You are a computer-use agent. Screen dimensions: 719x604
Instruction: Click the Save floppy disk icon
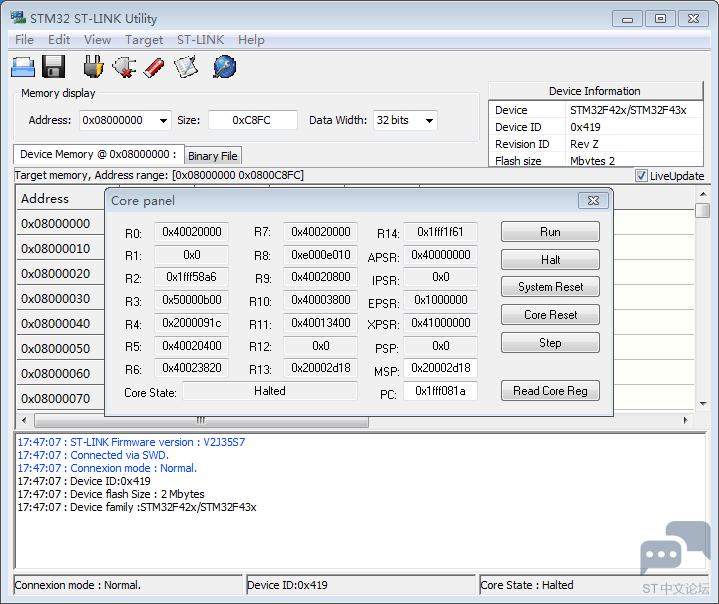coord(54,67)
